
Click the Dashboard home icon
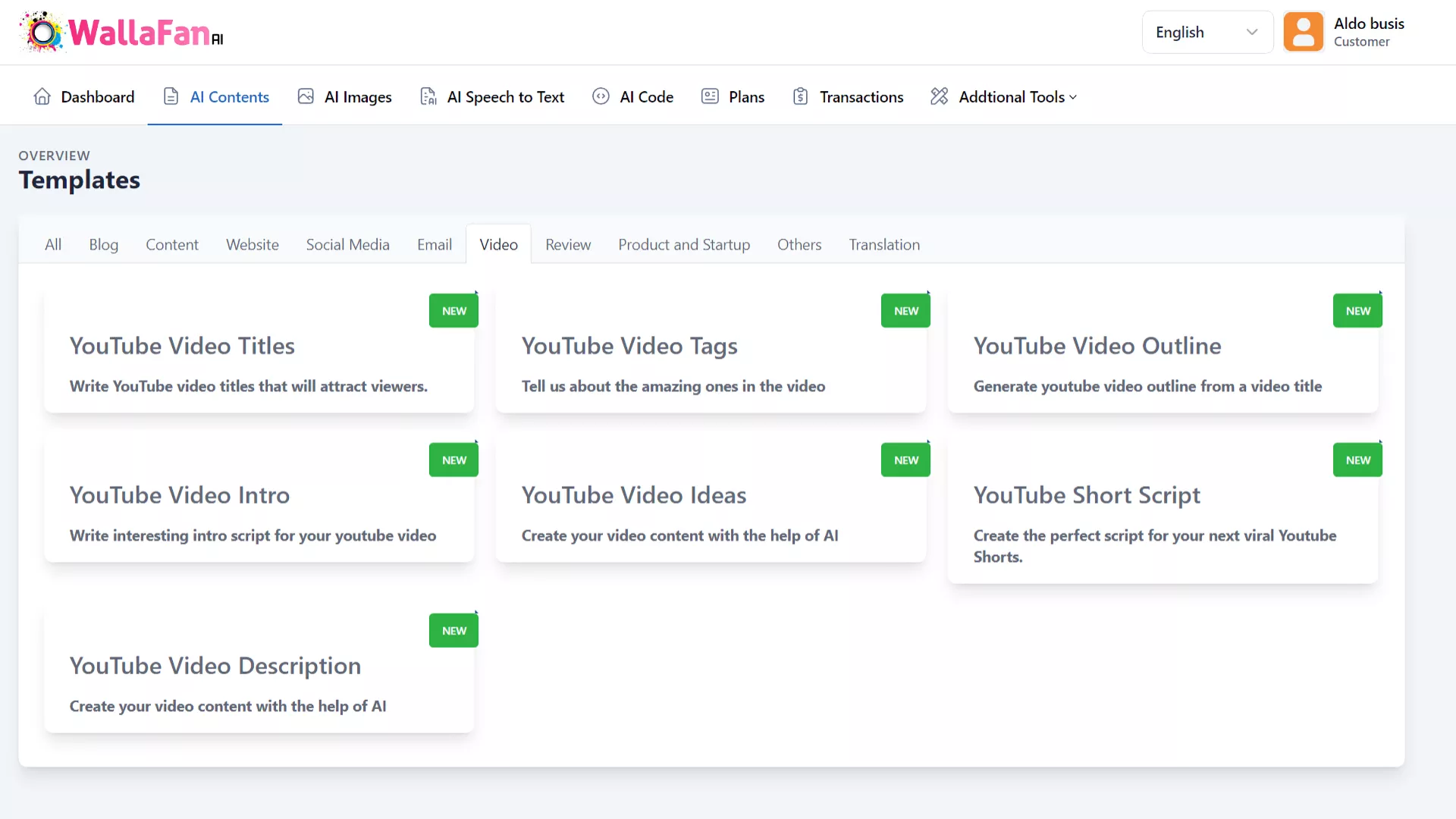tap(42, 96)
